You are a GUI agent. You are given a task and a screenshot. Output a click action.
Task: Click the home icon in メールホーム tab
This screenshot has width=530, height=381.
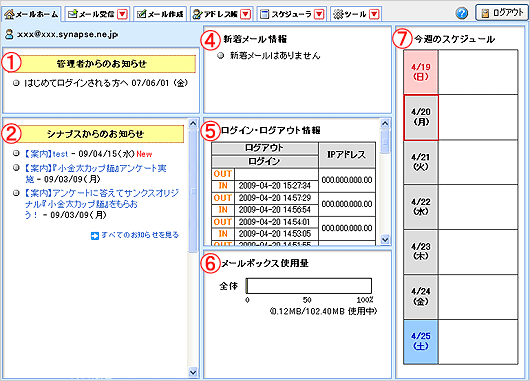(9, 14)
